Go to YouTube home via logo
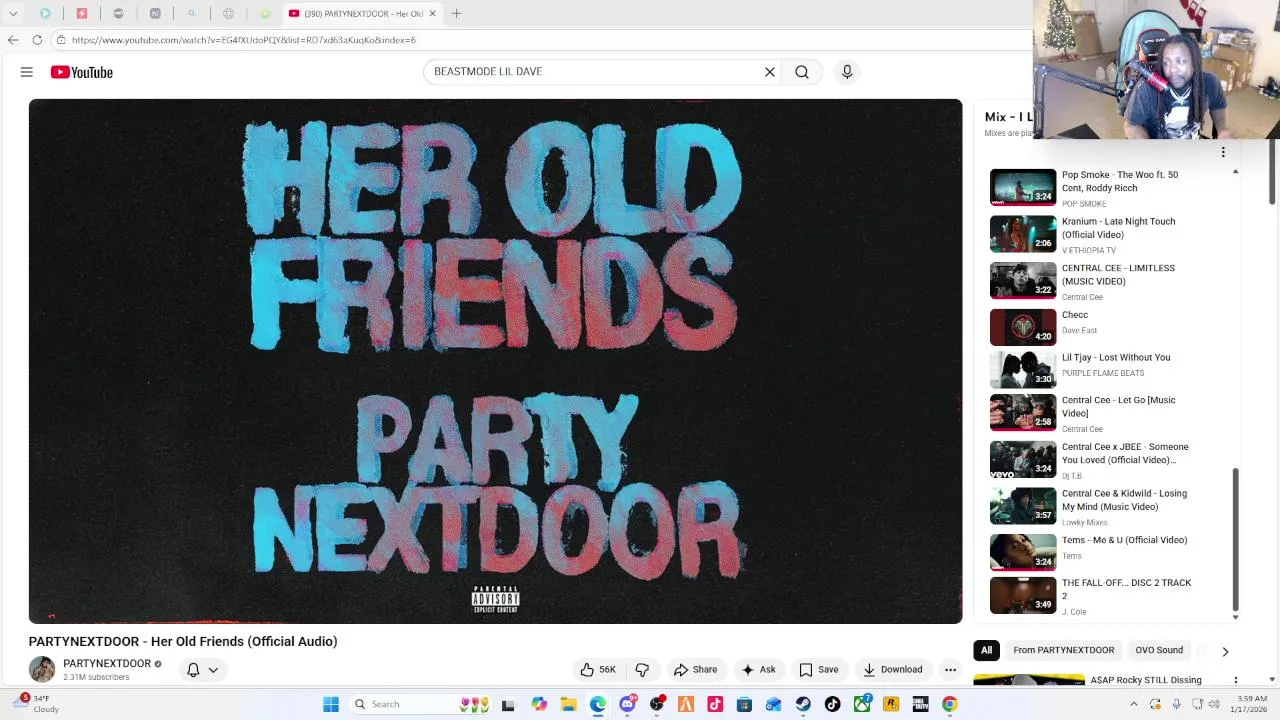 (x=82, y=72)
